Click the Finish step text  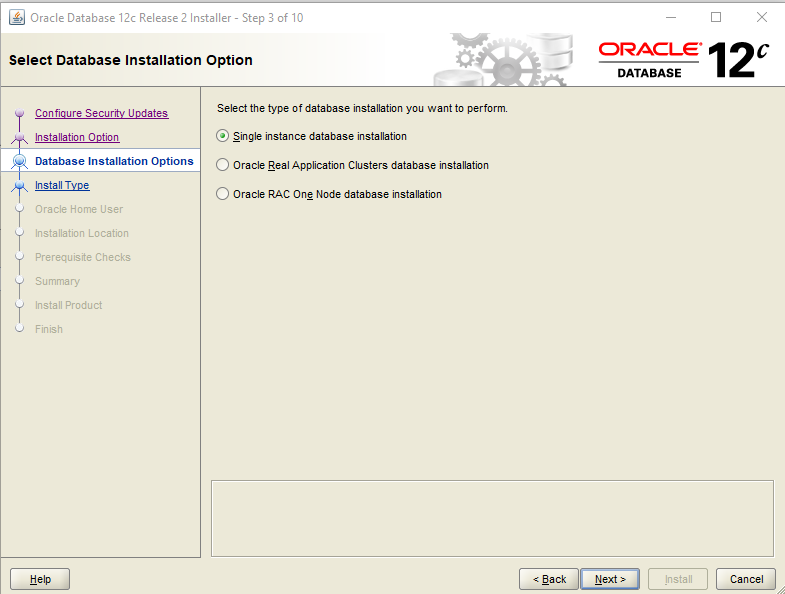pos(49,330)
